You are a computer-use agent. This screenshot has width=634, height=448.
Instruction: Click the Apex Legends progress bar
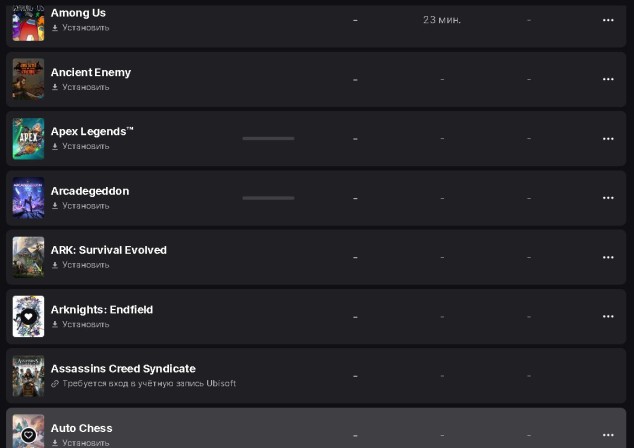click(268, 139)
